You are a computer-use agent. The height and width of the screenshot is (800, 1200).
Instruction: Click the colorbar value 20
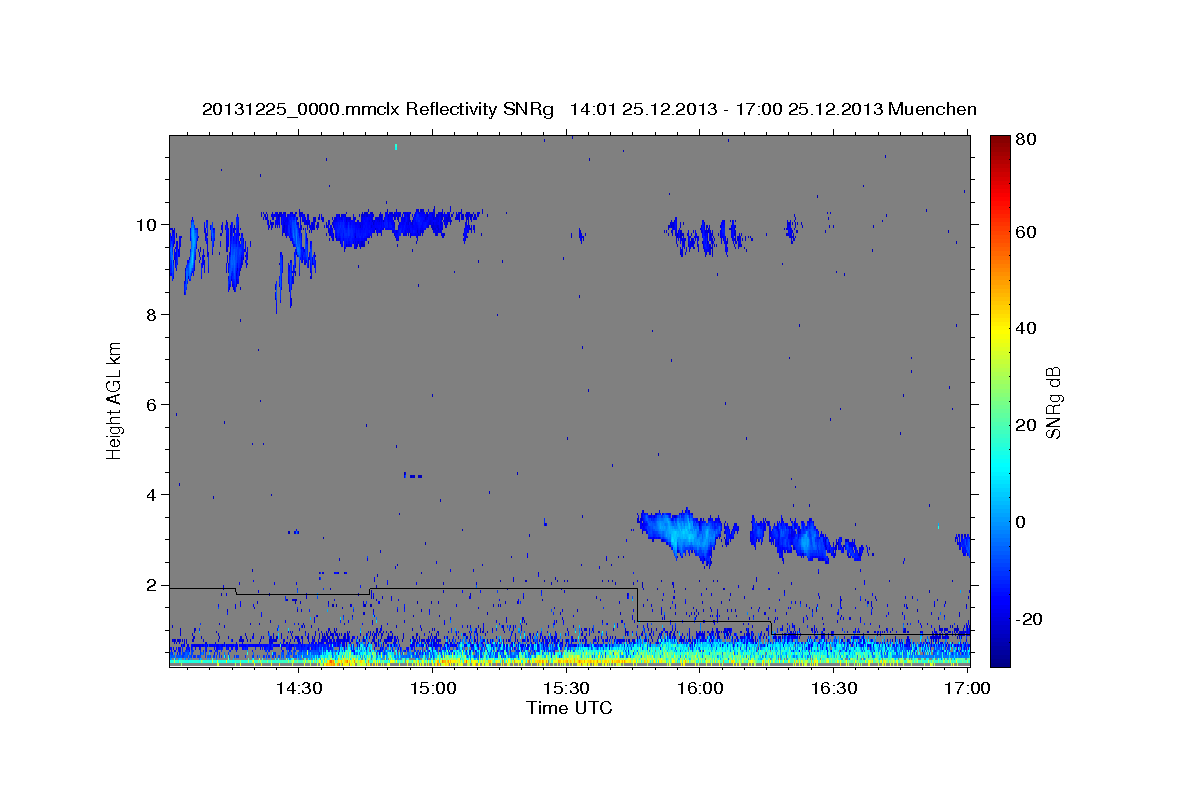1026,425
